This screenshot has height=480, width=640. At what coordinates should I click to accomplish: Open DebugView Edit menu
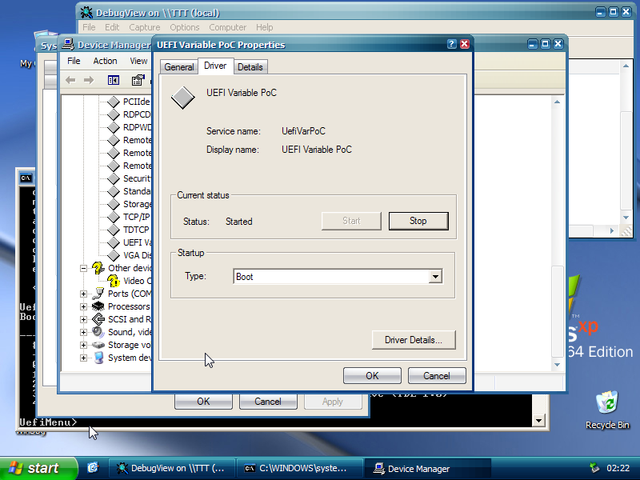point(112,27)
